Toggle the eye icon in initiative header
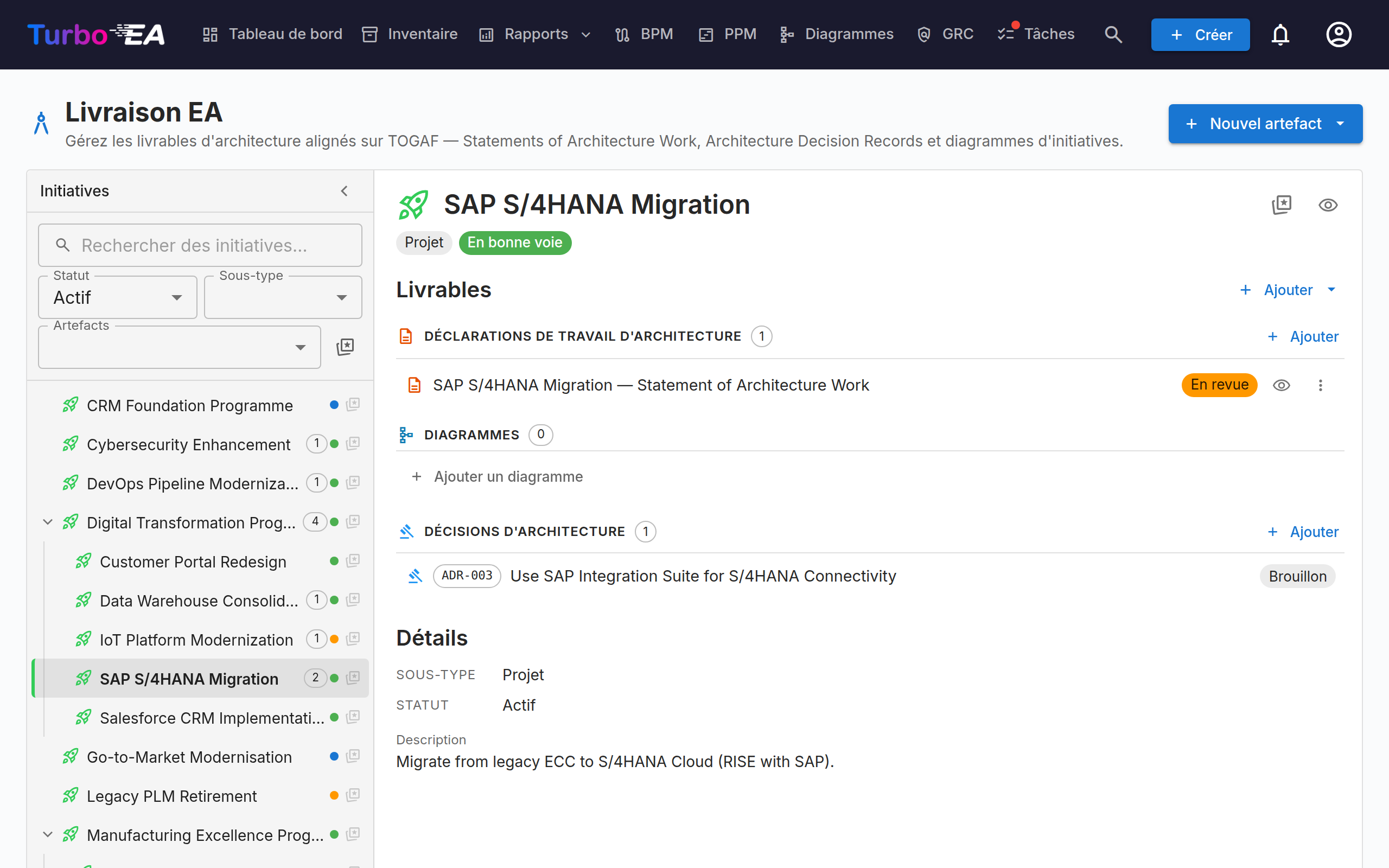This screenshot has width=1389, height=868. [x=1328, y=205]
